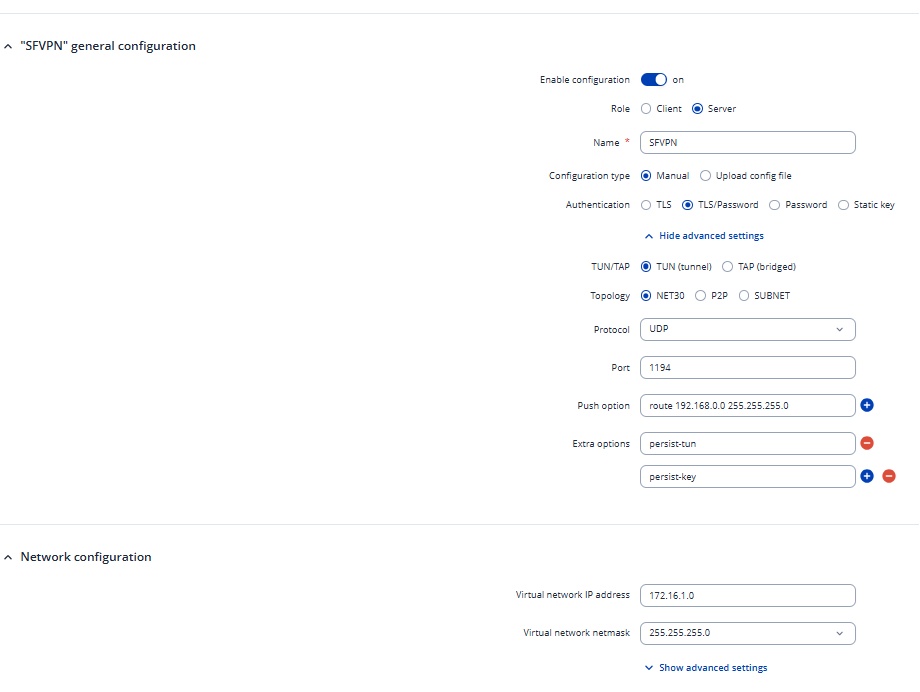Collapse the Network configuration section
The width and height of the screenshot is (920, 692).
9,557
